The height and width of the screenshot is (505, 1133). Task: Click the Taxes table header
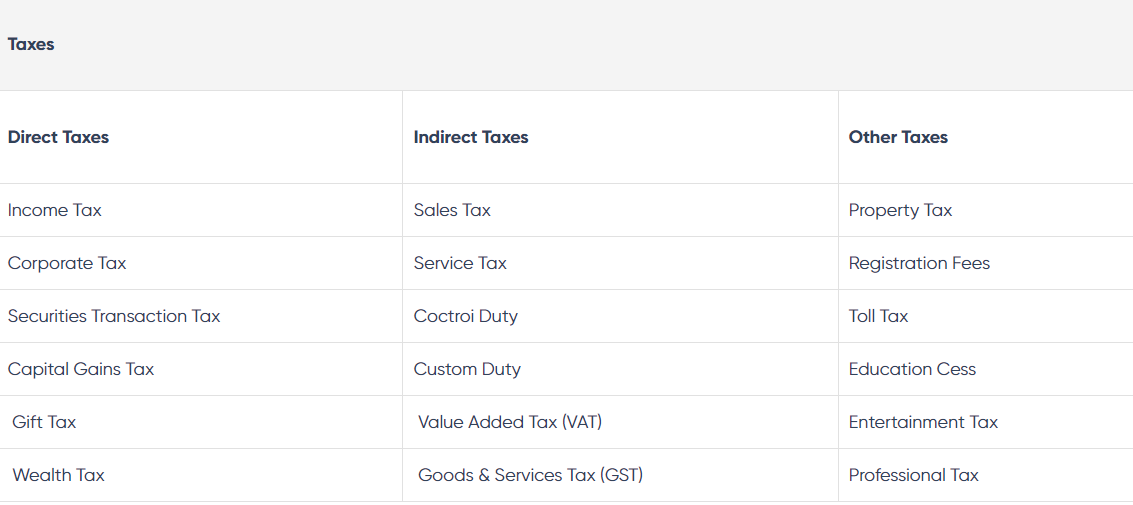31,44
